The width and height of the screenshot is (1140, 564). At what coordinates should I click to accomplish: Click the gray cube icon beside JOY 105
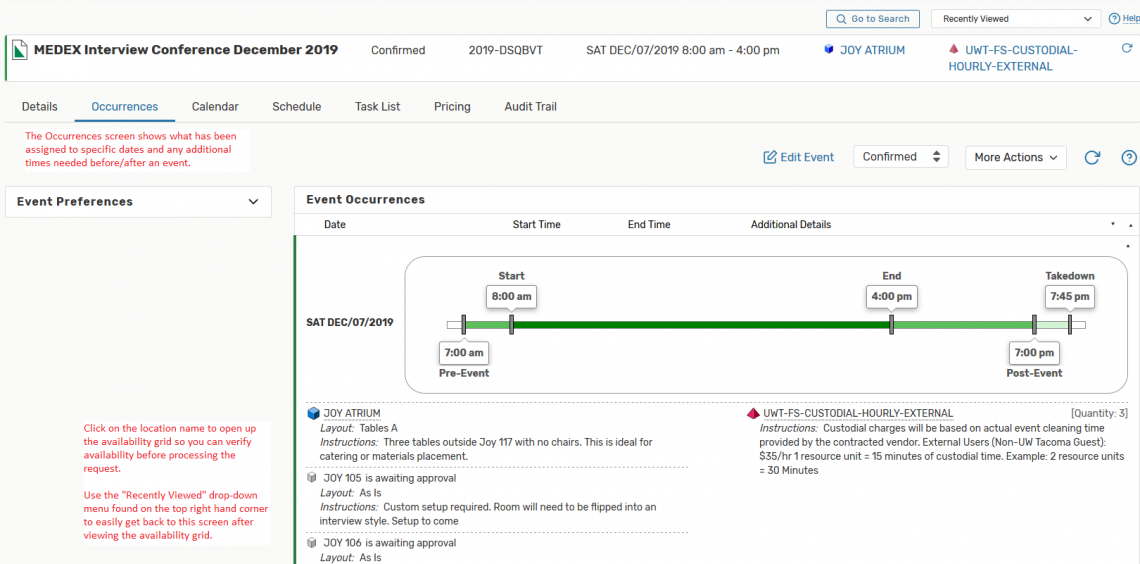tap(313, 478)
